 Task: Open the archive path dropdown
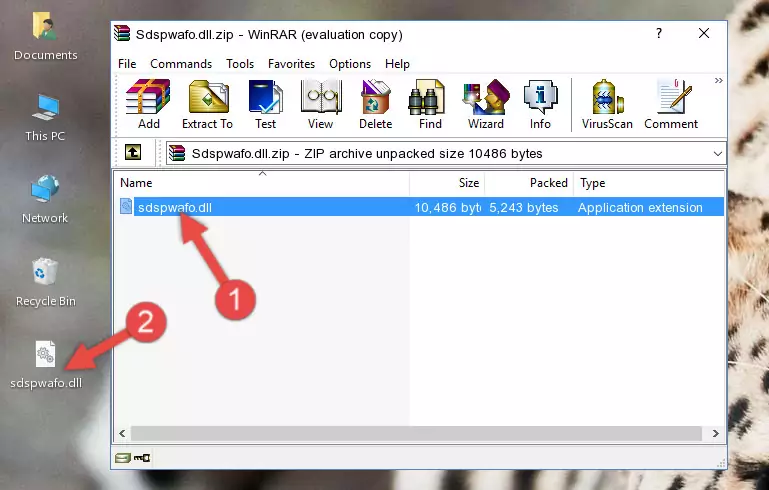pos(718,154)
